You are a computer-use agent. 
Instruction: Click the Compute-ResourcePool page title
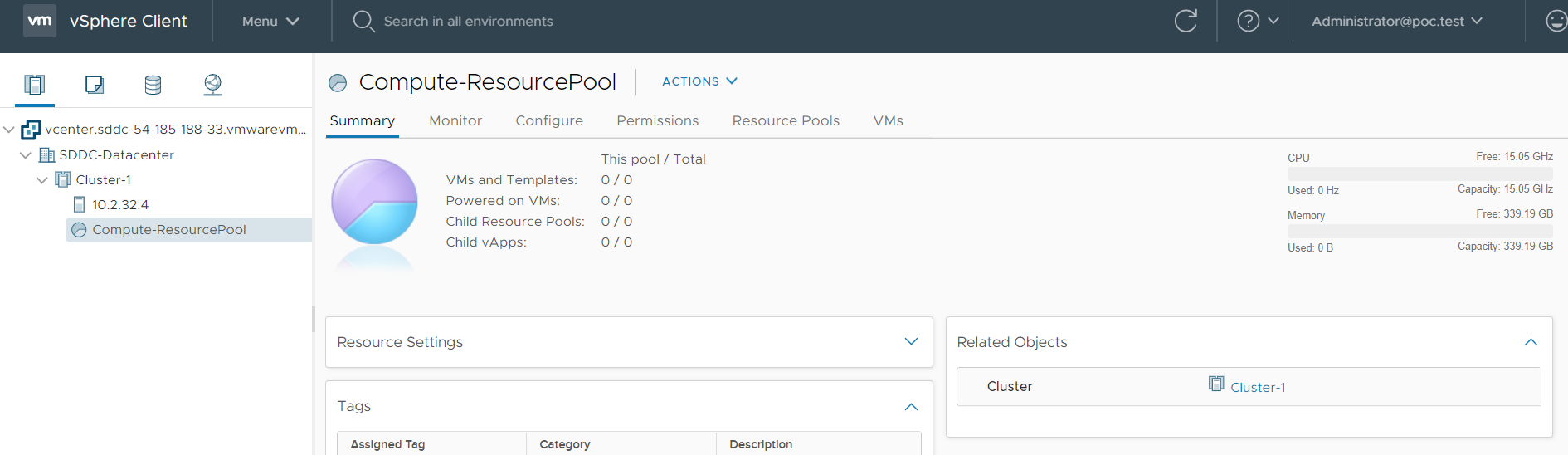(488, 81)
